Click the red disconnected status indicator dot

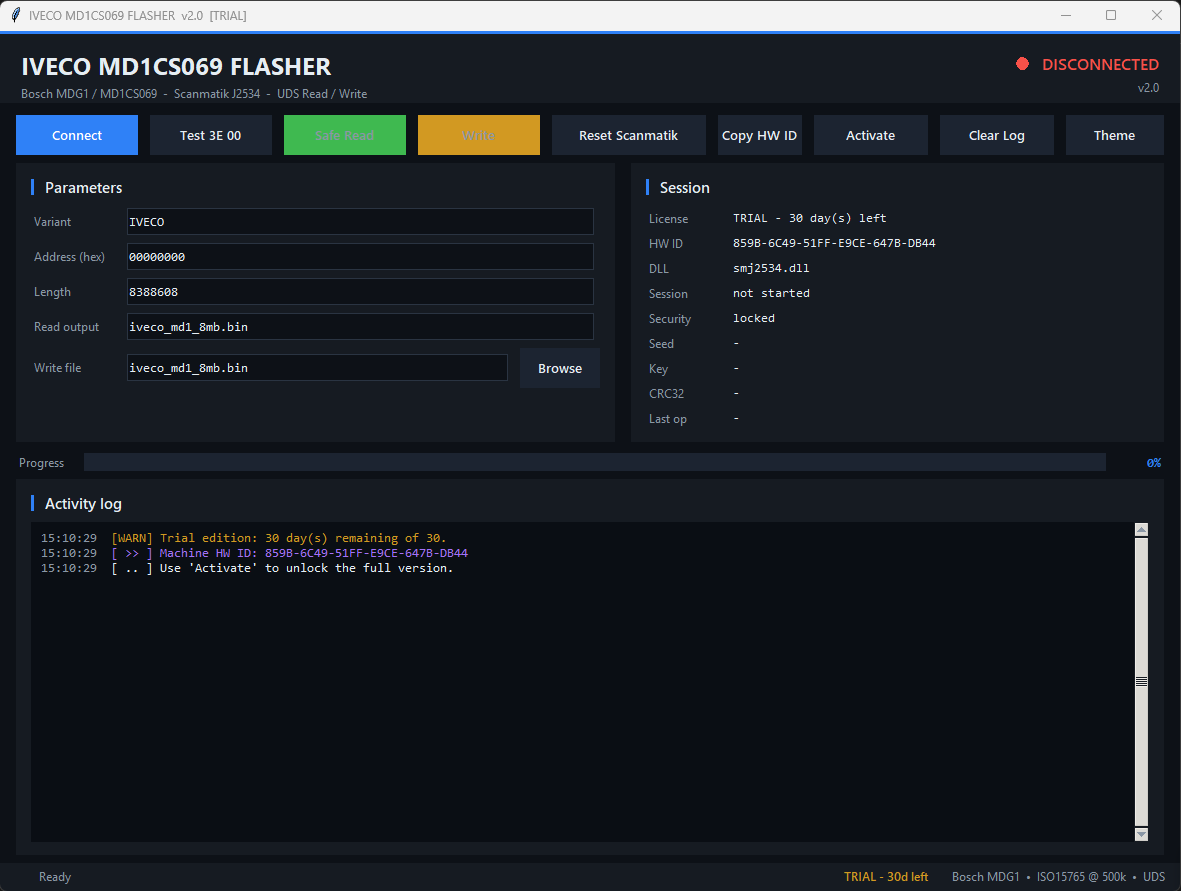point(1022,64)
